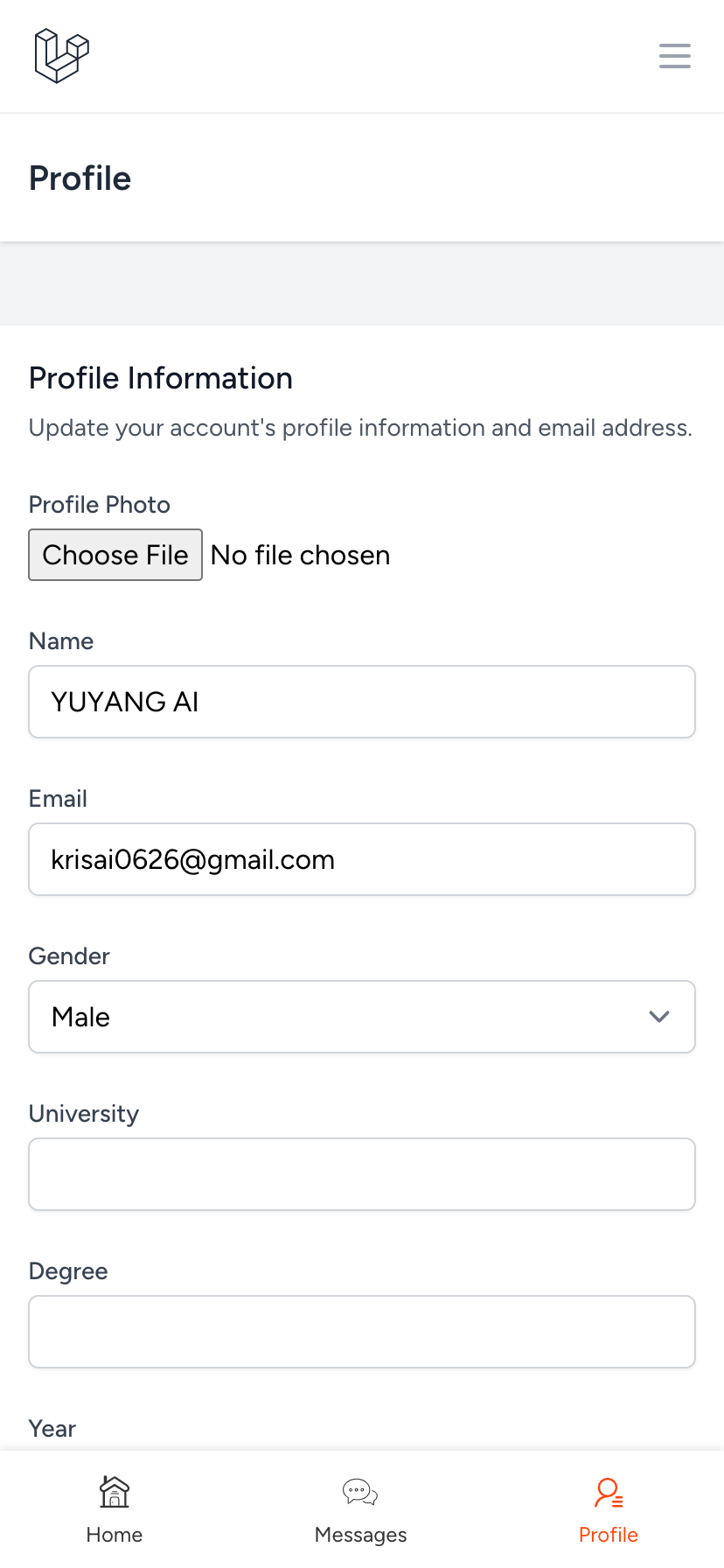Tap the Messages chat bubbles icon
Screen dimensions: 724x1568
(x=360, y=1492)
